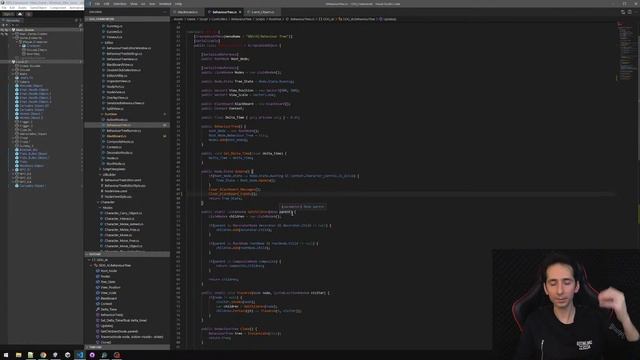Collapse the Editor folder in Explorer
The image size is (640, 360).
click(108, 42)
